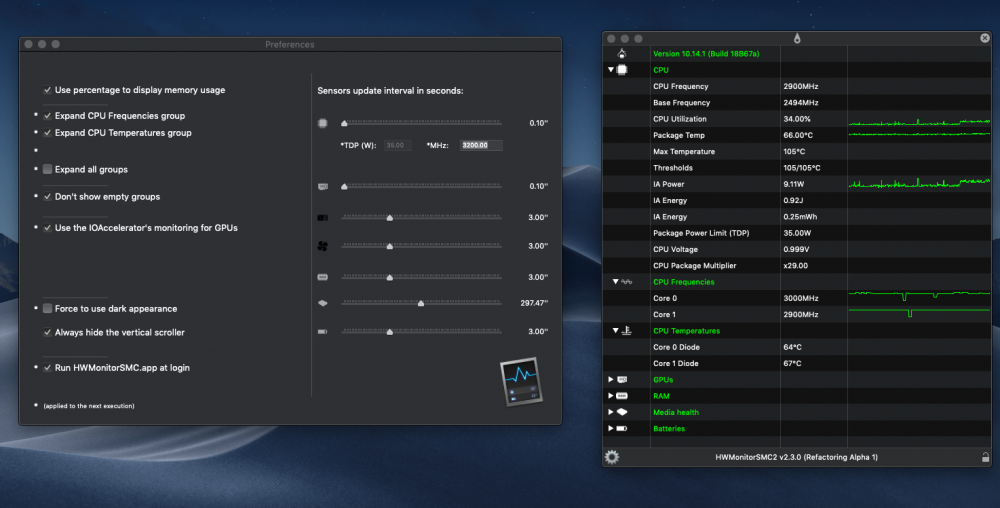Screen dimensions: 1000x508
Task: Select the CPU Voltage row
Action: click(x=797, y=249)
